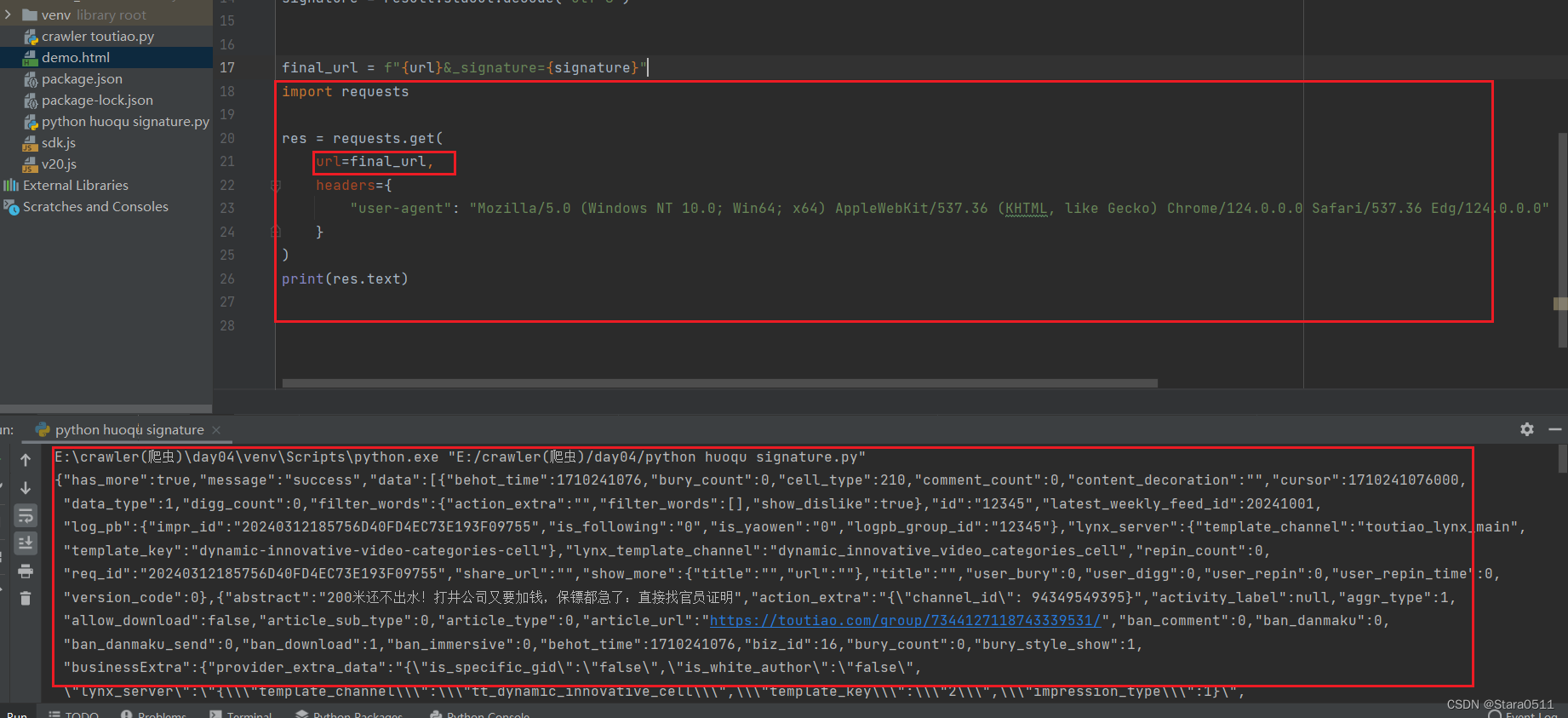Image resolution: width=1568 pixels, height=718 pixels.
Task: Click the Scratches and Consoles icon
Action: [x=11, y=206]
